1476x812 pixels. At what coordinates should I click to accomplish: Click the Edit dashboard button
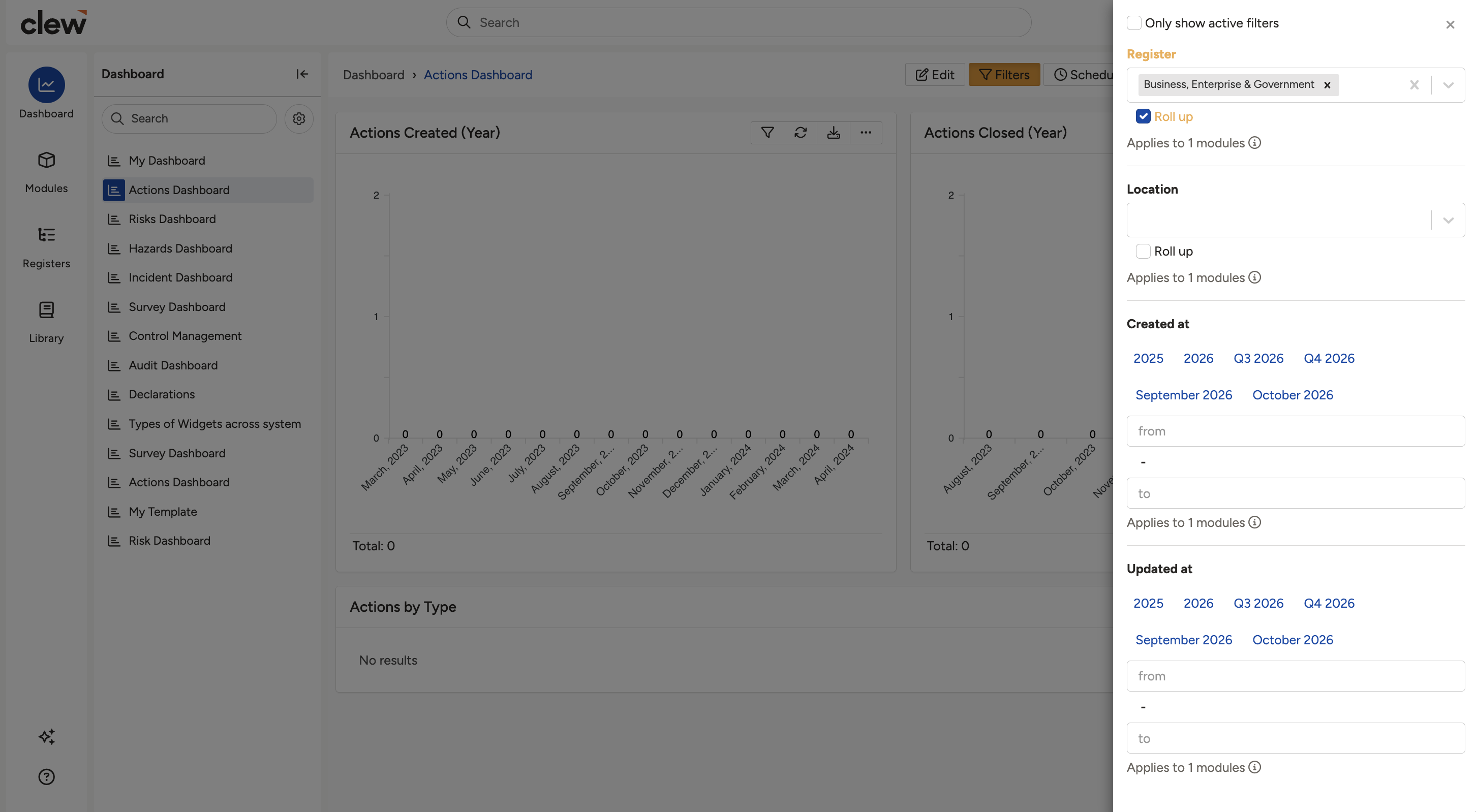(x=934, y=75)
